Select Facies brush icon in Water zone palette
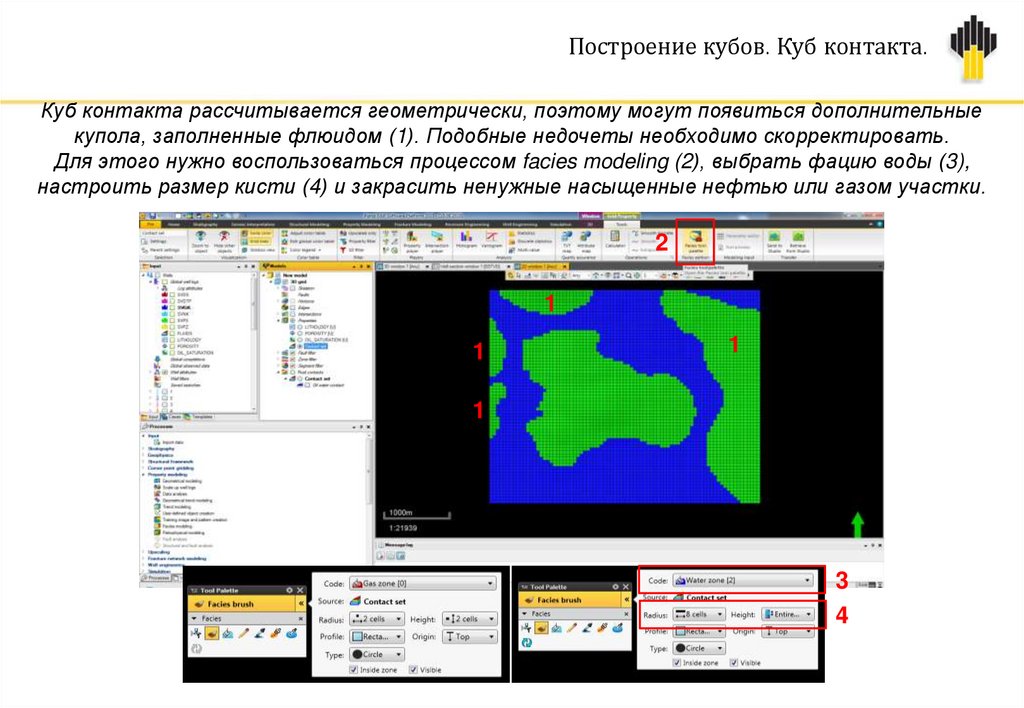This screenshot has height=708, width=1024. point(541,628)
